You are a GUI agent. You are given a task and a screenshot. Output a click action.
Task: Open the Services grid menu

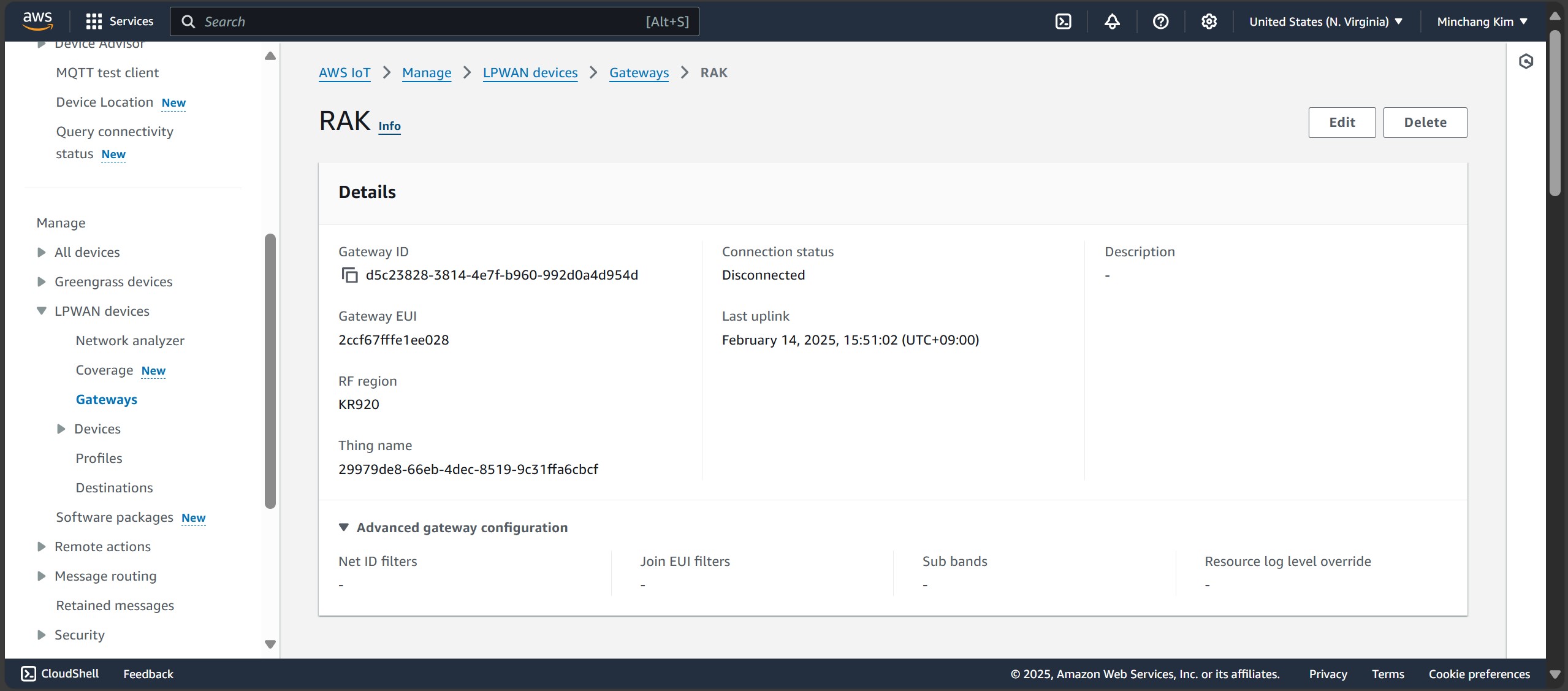coord(120,21)
